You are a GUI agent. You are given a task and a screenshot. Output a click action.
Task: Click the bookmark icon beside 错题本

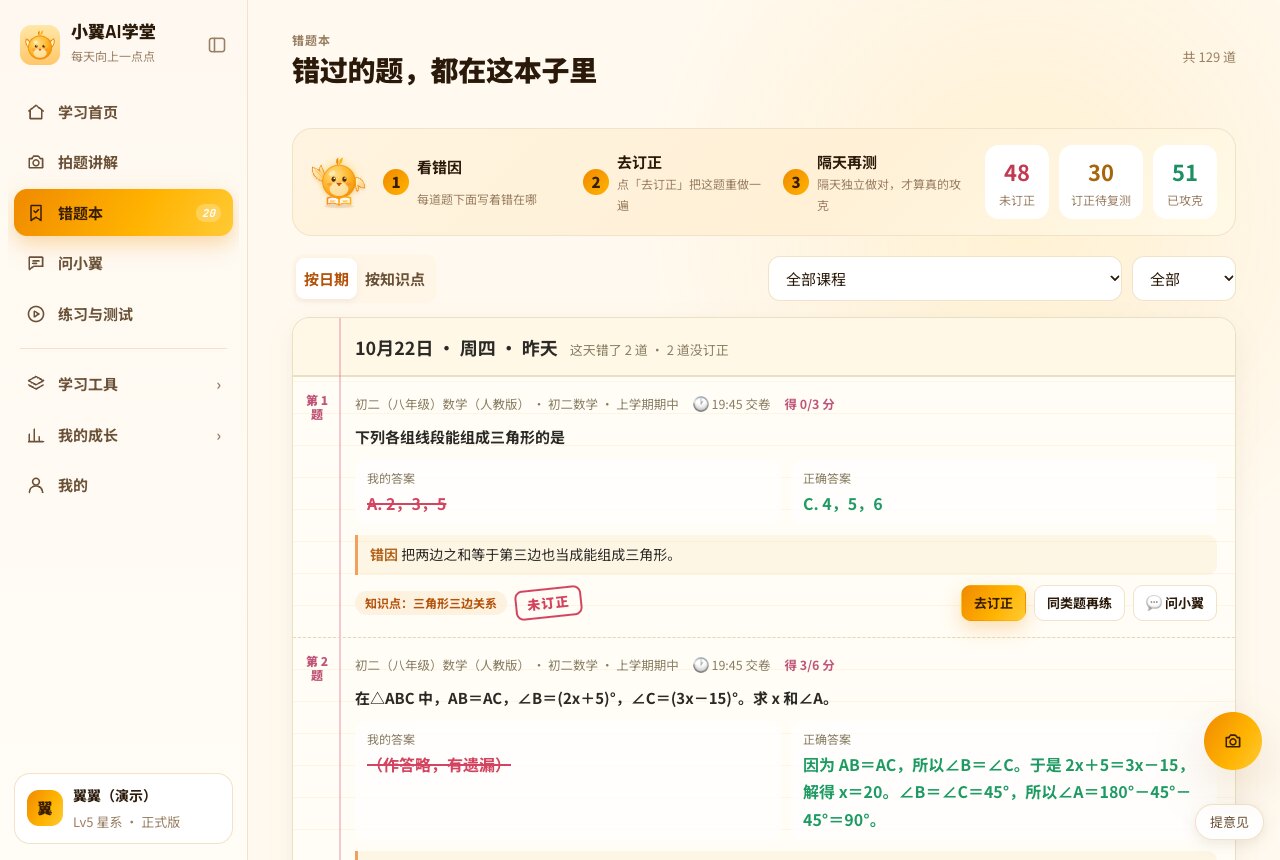coord(36,213)
